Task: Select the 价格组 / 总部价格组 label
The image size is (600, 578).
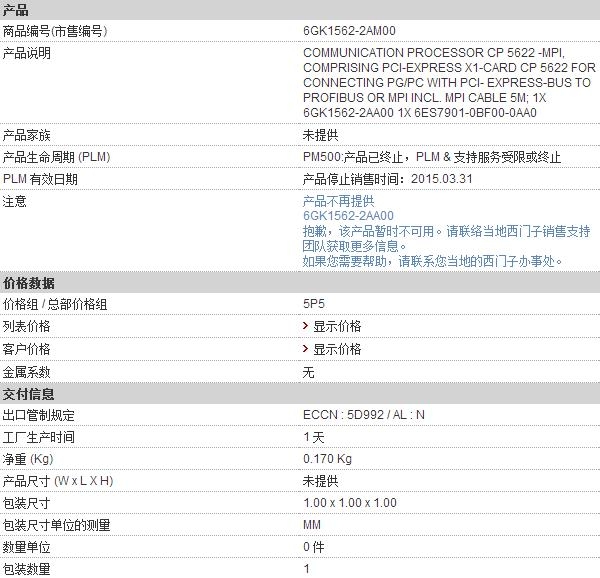Action: [55, 304]
